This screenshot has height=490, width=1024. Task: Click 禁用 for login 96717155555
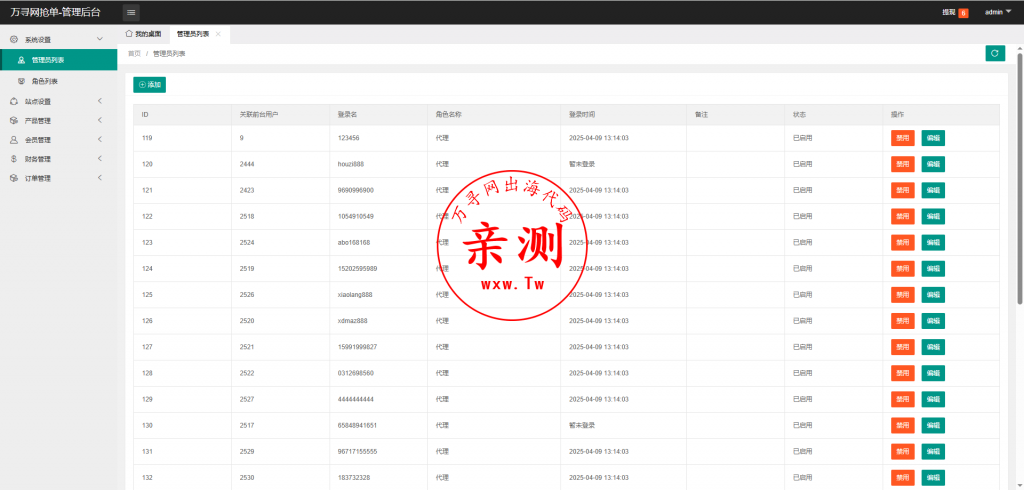point(903,451)
